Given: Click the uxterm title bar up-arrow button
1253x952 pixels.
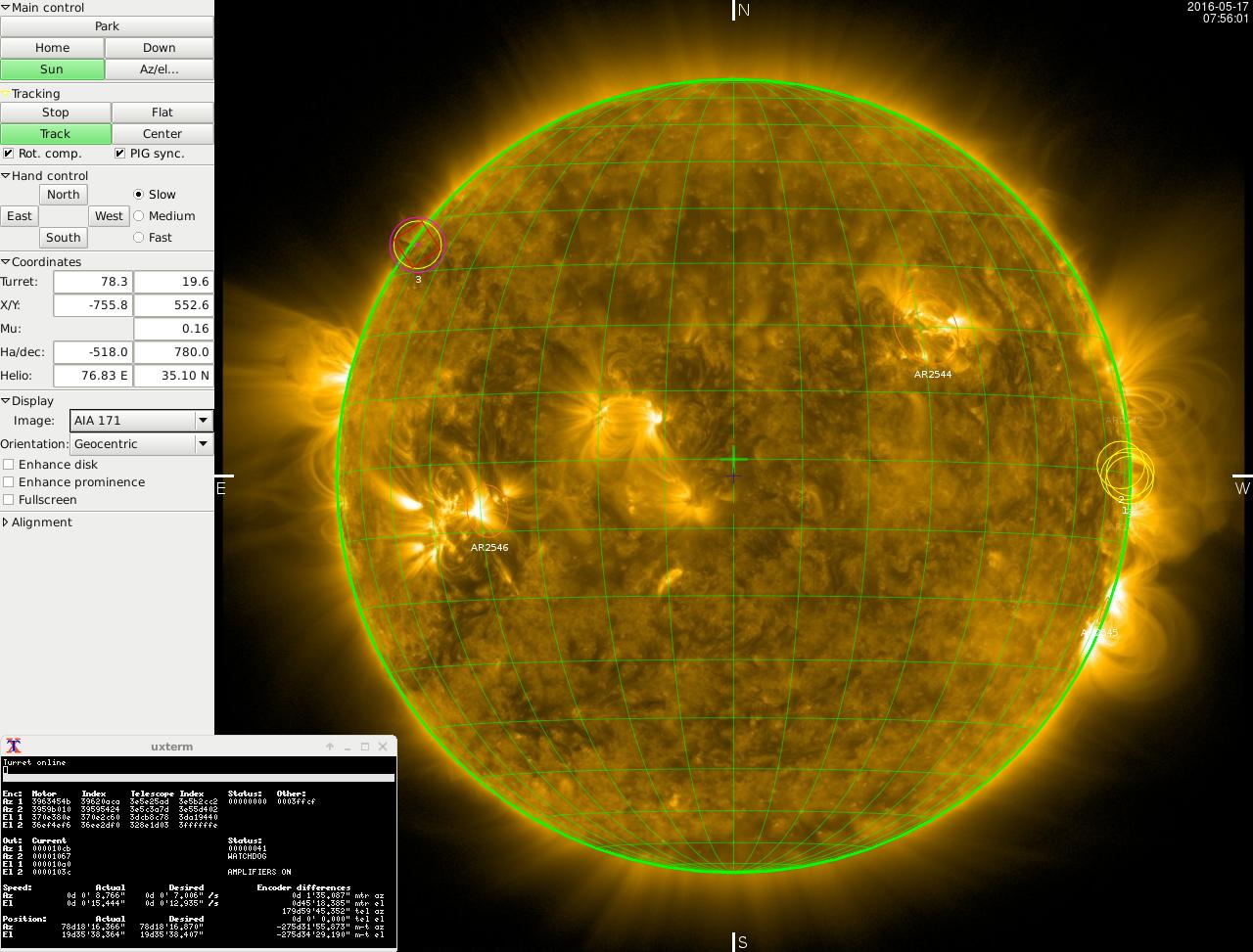Looking at the screenshot, I should click(330, 746).
